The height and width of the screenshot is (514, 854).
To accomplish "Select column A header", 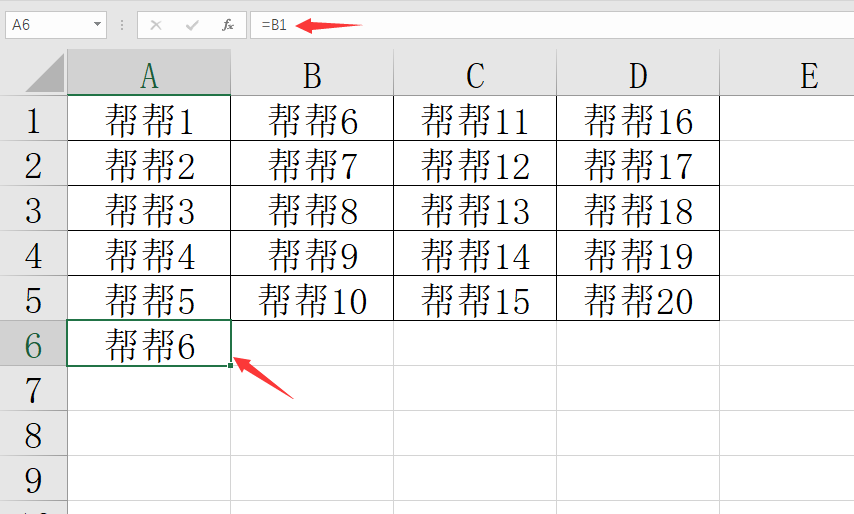I will tap(149, 72).
